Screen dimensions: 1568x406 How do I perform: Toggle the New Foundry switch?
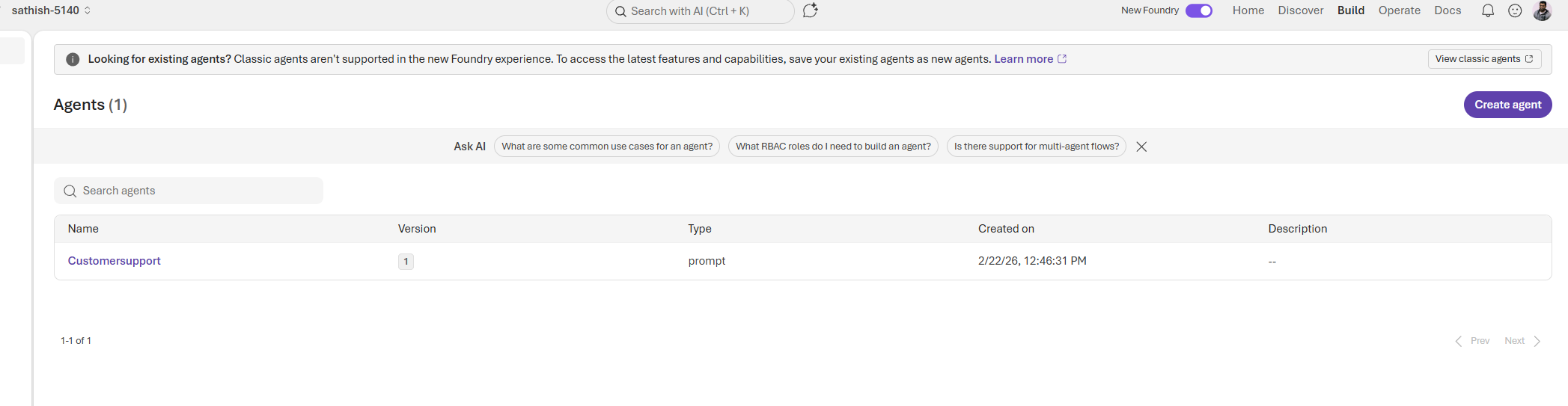(x=1198, y=10)
